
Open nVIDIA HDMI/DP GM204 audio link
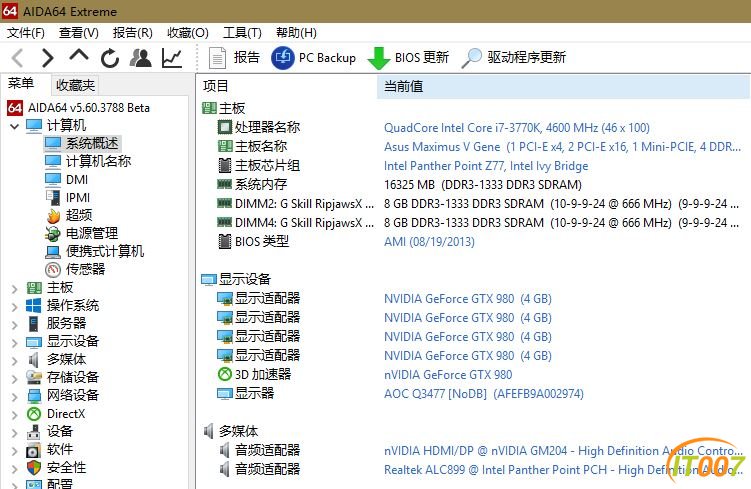coord(563,451)
